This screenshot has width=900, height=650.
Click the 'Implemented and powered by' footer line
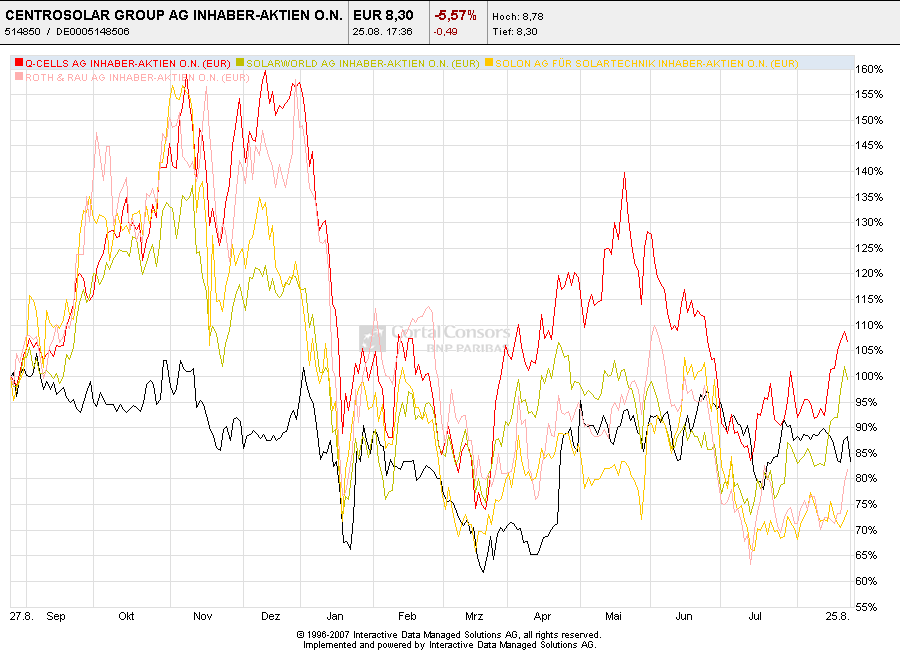pos(449,644)
